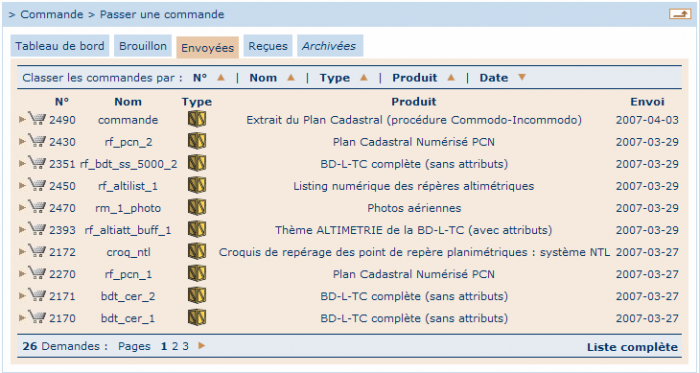
Task: Click the type icon of rf_pcn_1
Action: pyautogui.click(x=197, y=273)
